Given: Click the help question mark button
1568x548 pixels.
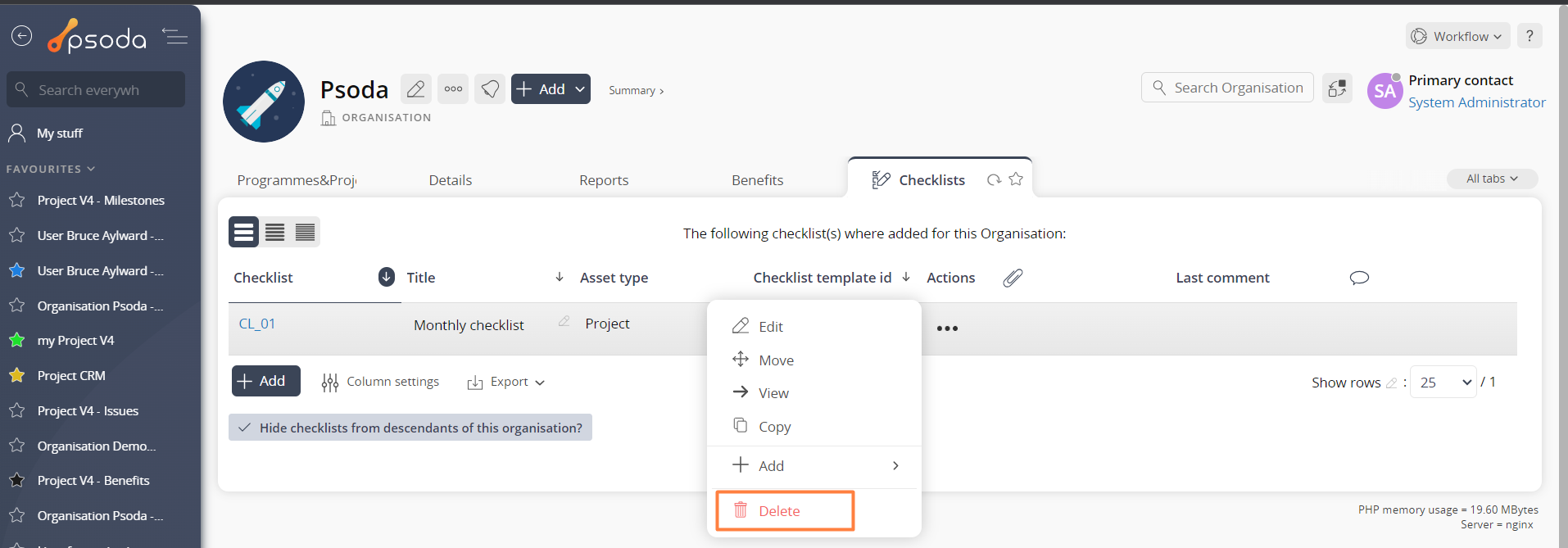Looking at the screenshot, I should coord(1529,36).
